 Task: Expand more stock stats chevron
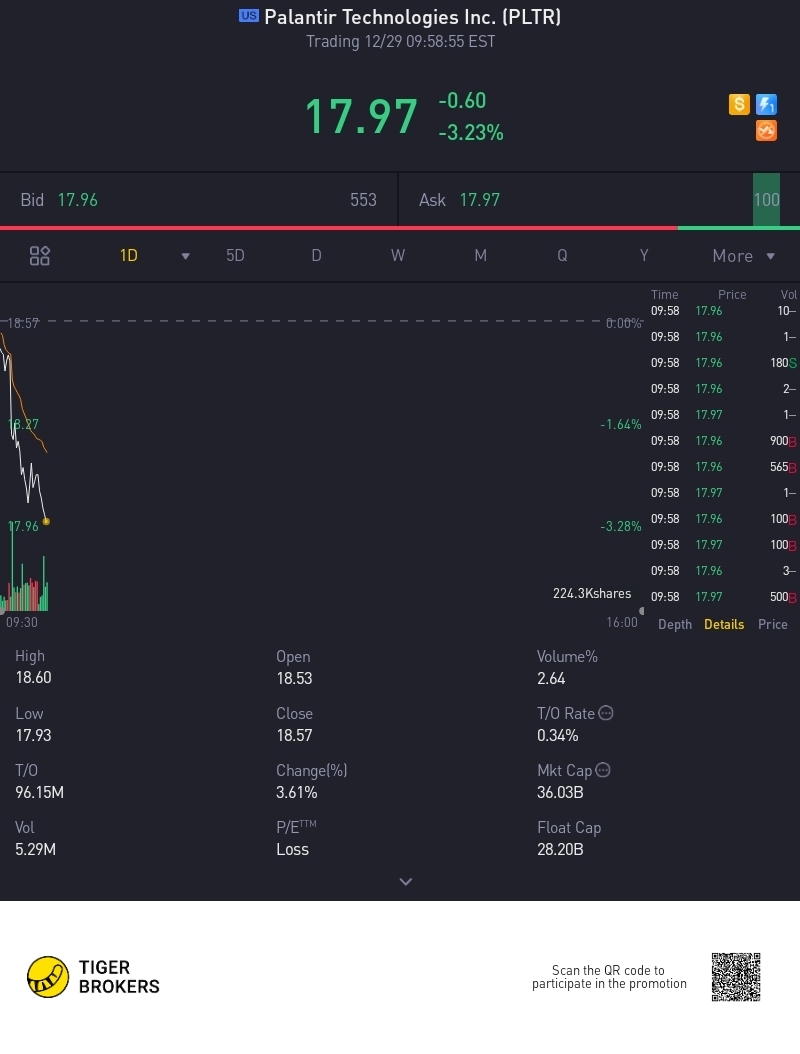coord(405,881)
